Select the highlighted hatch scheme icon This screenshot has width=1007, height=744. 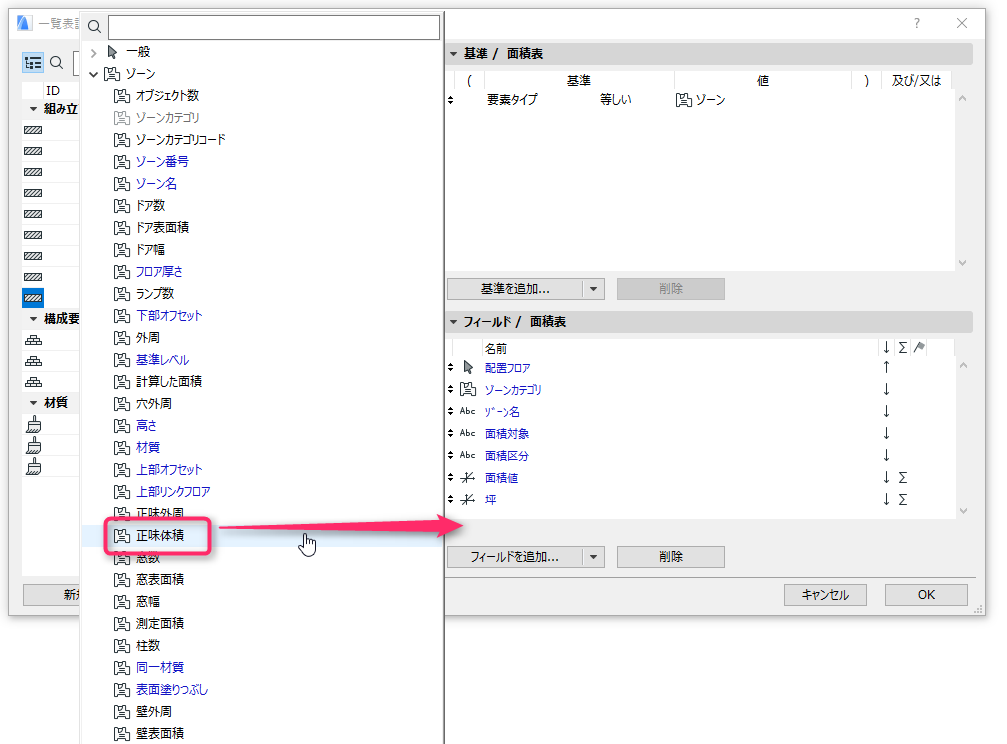(33, 298)
